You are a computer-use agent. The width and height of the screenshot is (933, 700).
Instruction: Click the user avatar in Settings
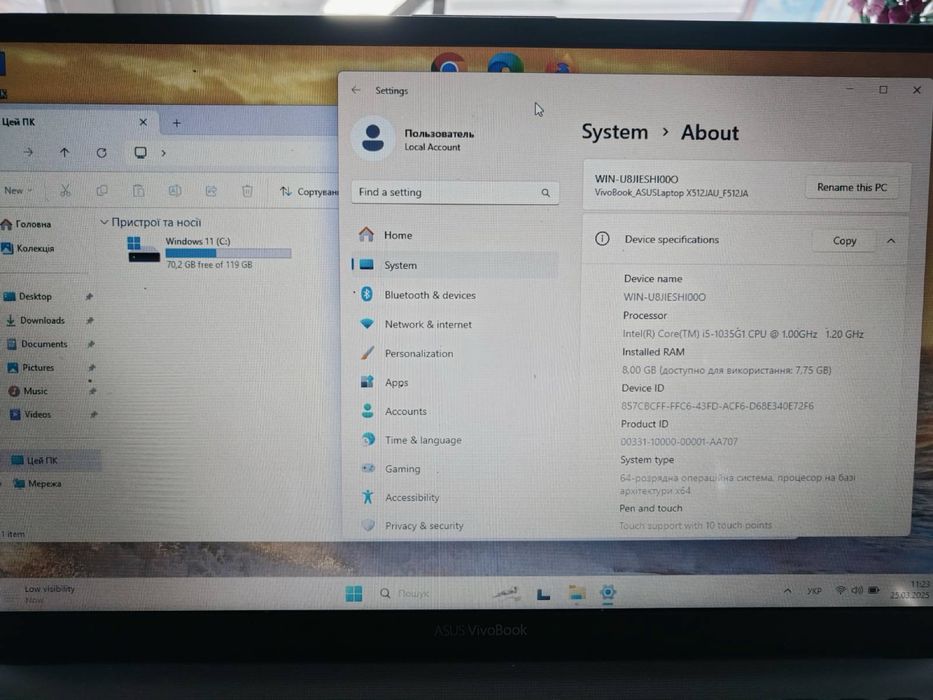[x=373, y=138]
